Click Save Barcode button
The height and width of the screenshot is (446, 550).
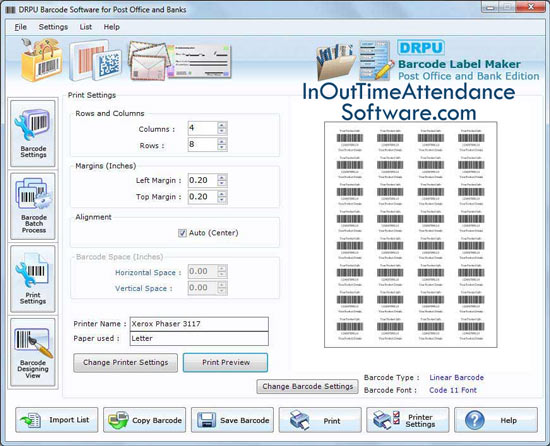(232, 420)
